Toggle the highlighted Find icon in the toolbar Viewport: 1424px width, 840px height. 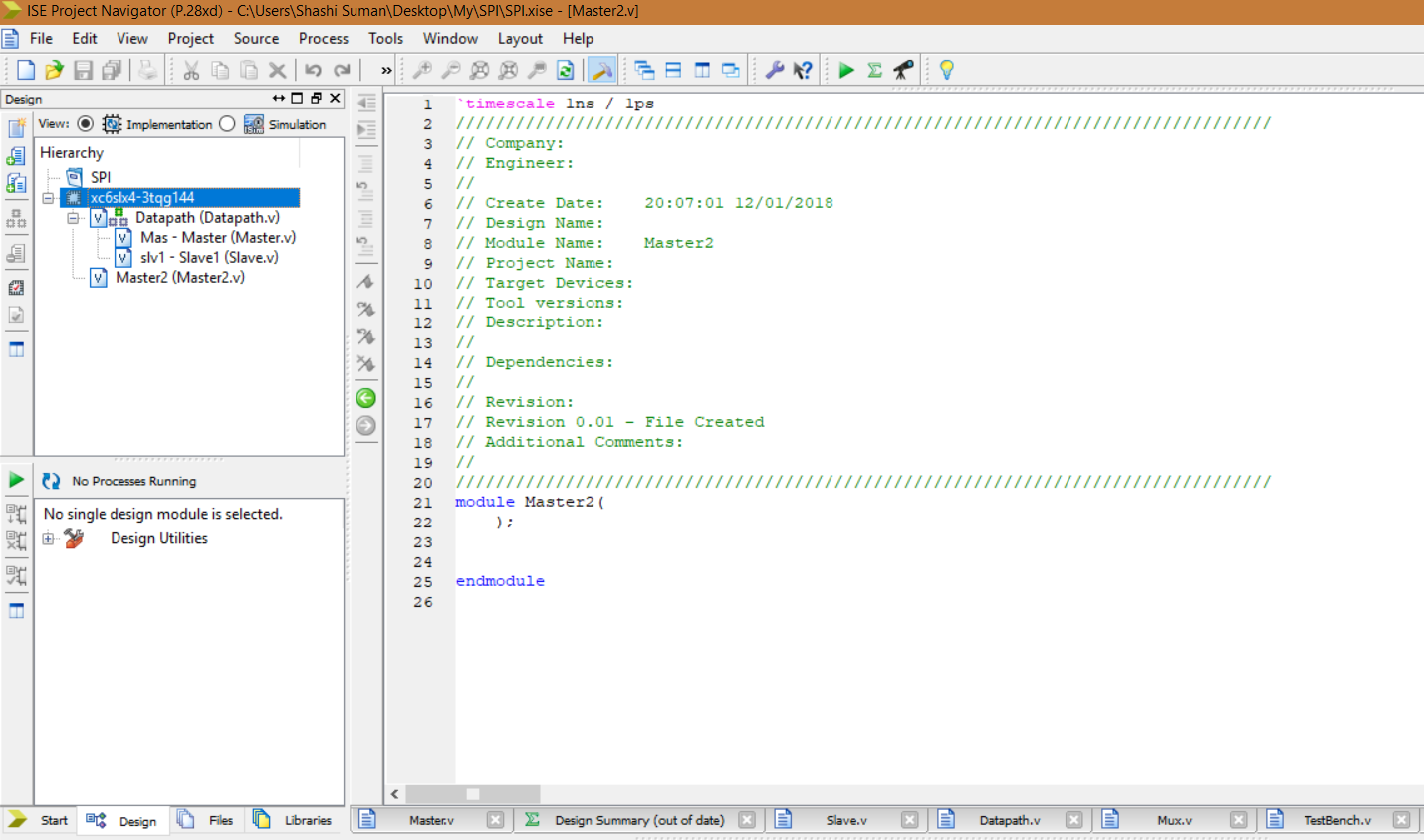pyautogui.click(x=601, y=69)
